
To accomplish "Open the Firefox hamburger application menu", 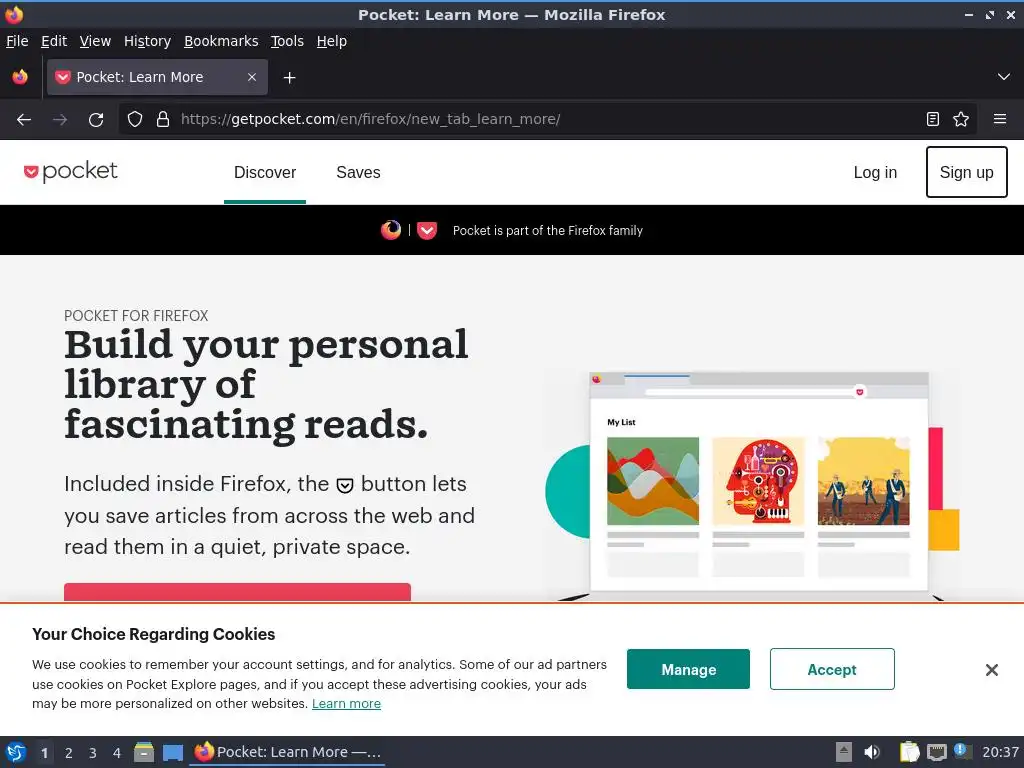I will coord(1000,120).
